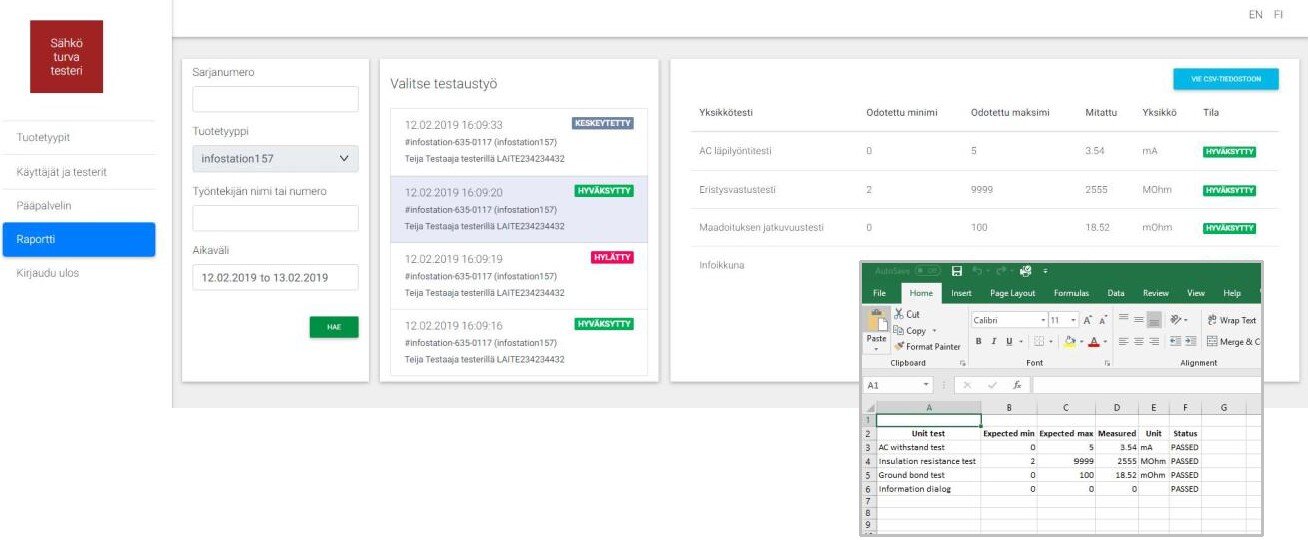Screen dimensions: 1310x540
Task: Click the Redo arrow in Excel
Action: (x=1001, y=271)
